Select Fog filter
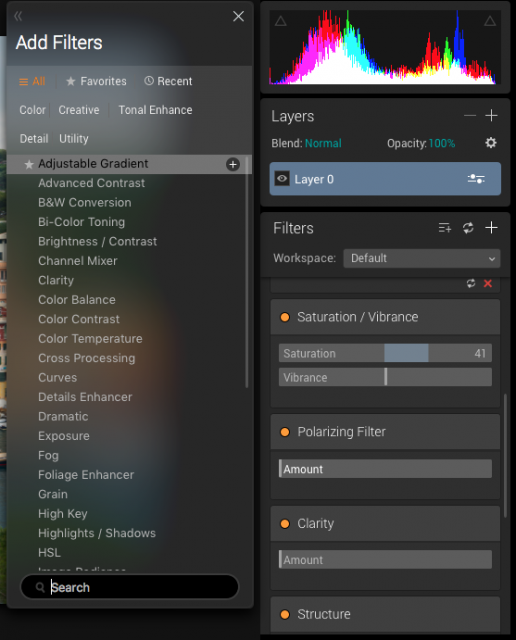The image size is (516, 640). pos(48,455)
